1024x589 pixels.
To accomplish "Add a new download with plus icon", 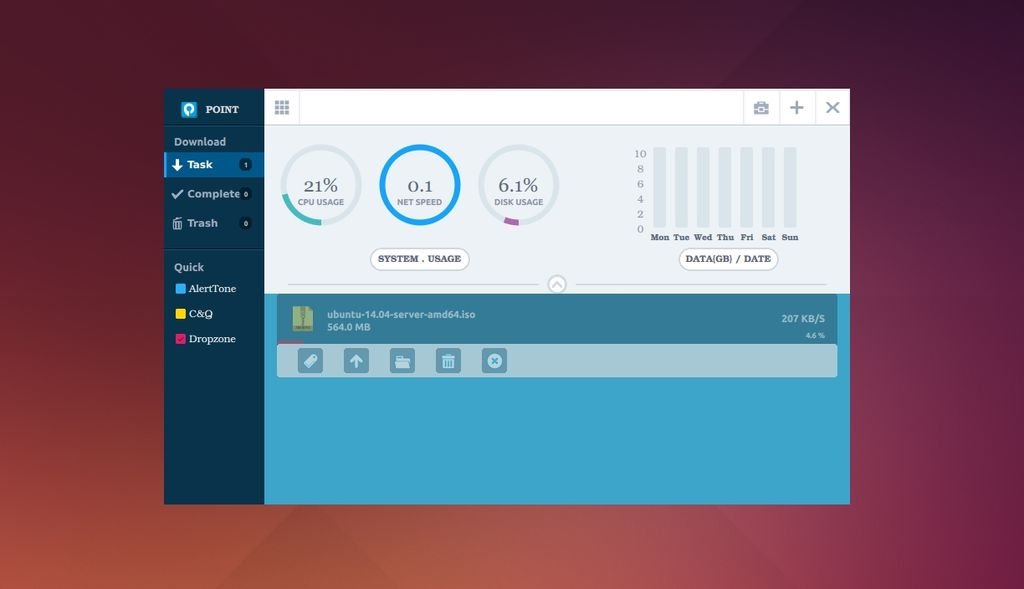I will pos(796,108).
